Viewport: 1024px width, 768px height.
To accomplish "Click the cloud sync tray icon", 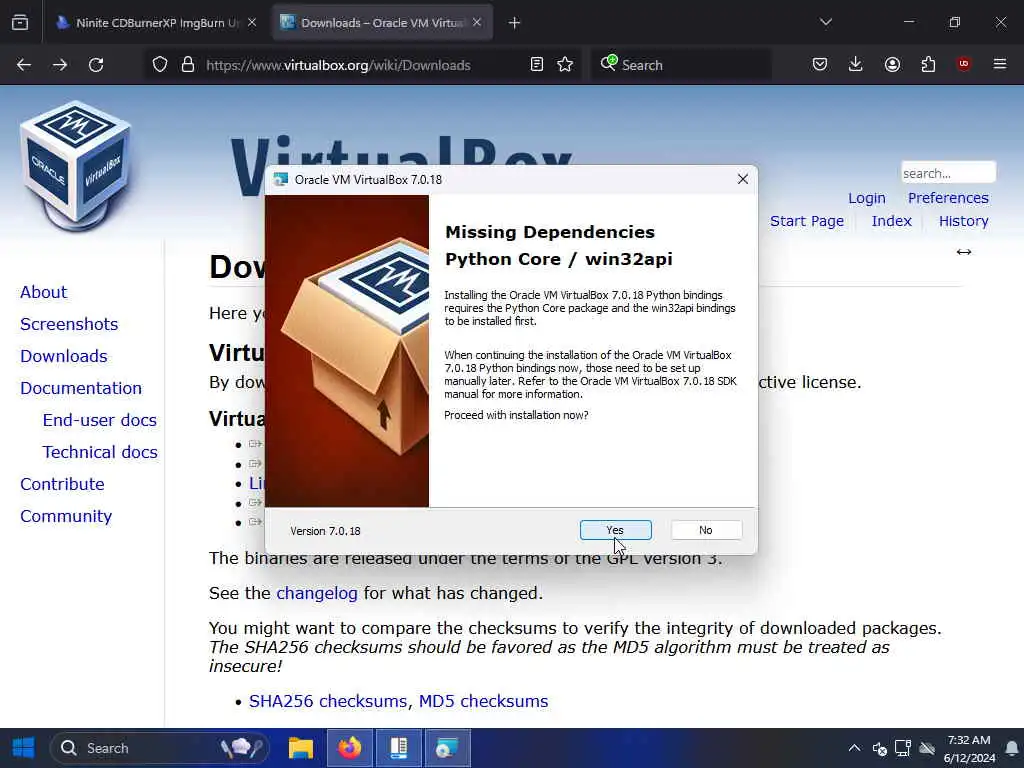I will 927,748.
